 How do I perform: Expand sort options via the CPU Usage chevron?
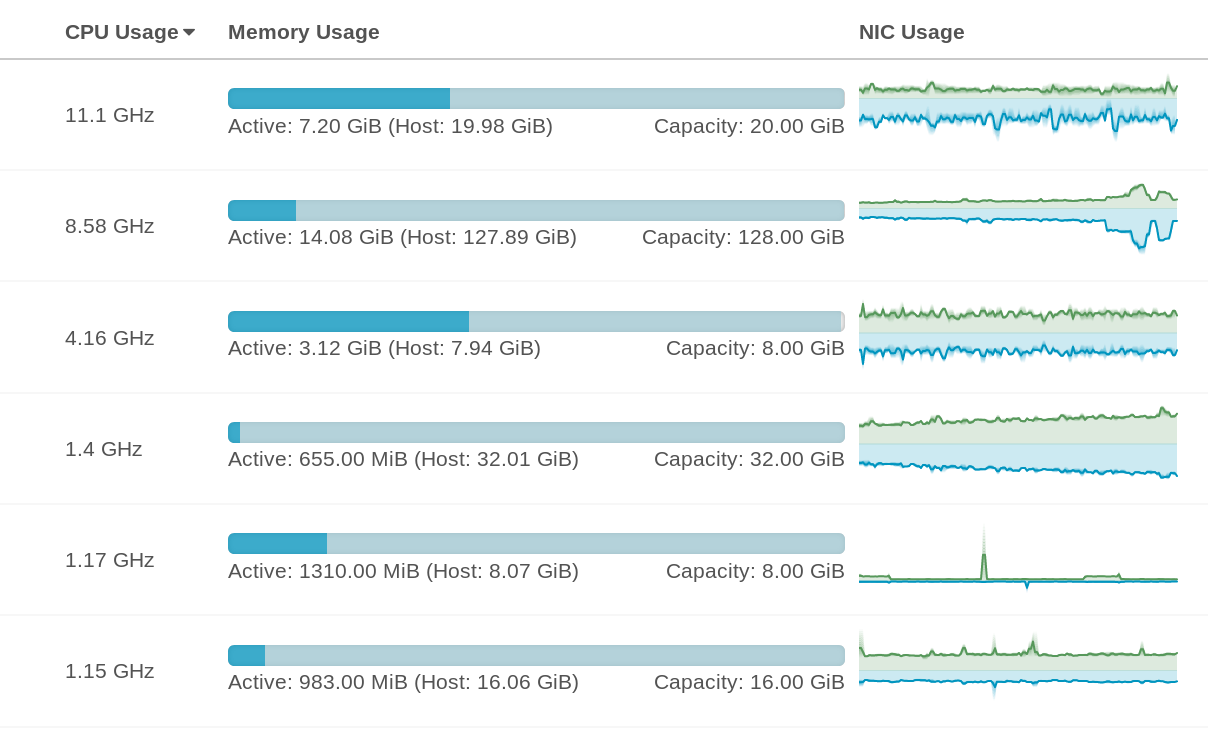pos(190,32)
